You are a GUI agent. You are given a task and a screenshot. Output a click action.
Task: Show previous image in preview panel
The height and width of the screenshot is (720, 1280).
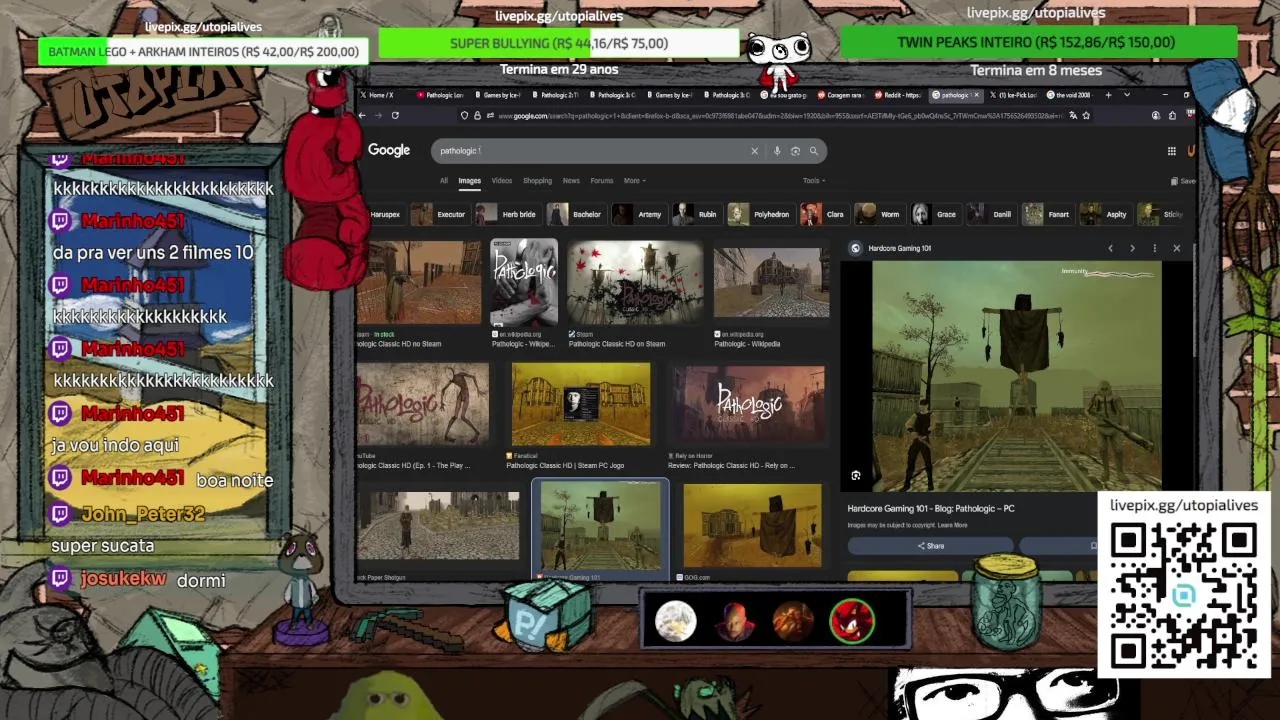1110,248
